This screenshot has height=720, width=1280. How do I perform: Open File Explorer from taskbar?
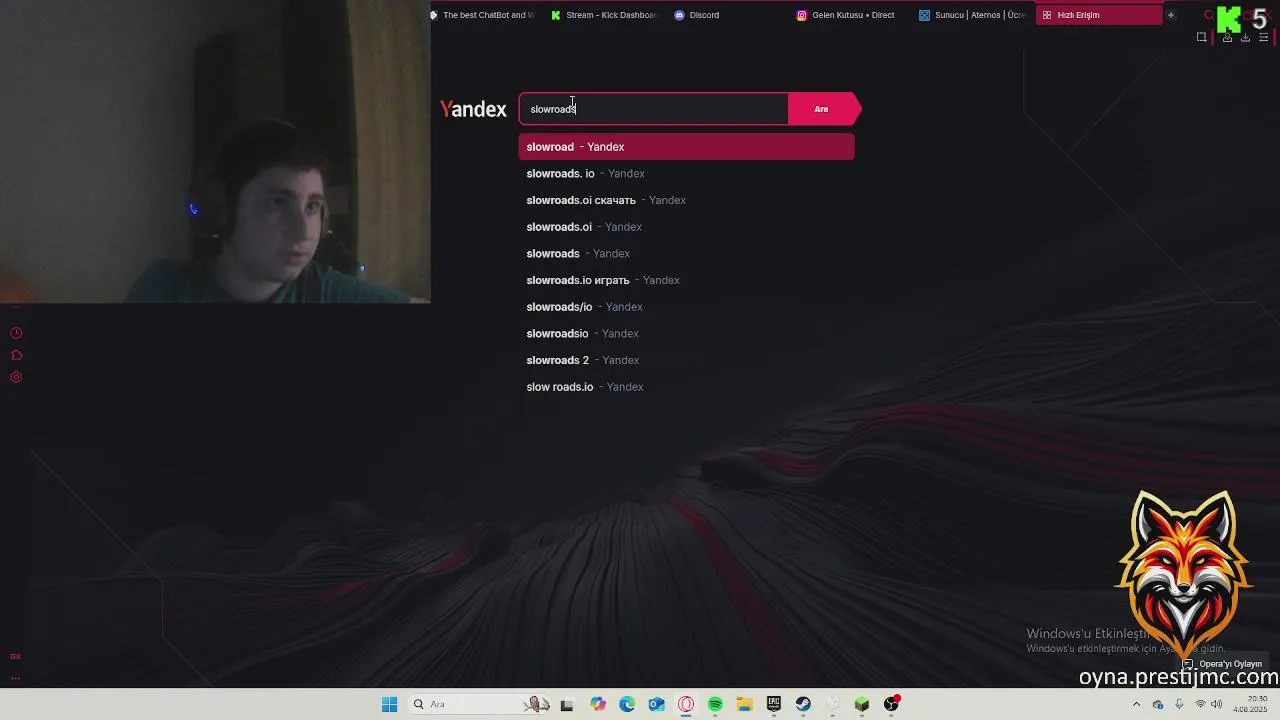coord(744,704)
